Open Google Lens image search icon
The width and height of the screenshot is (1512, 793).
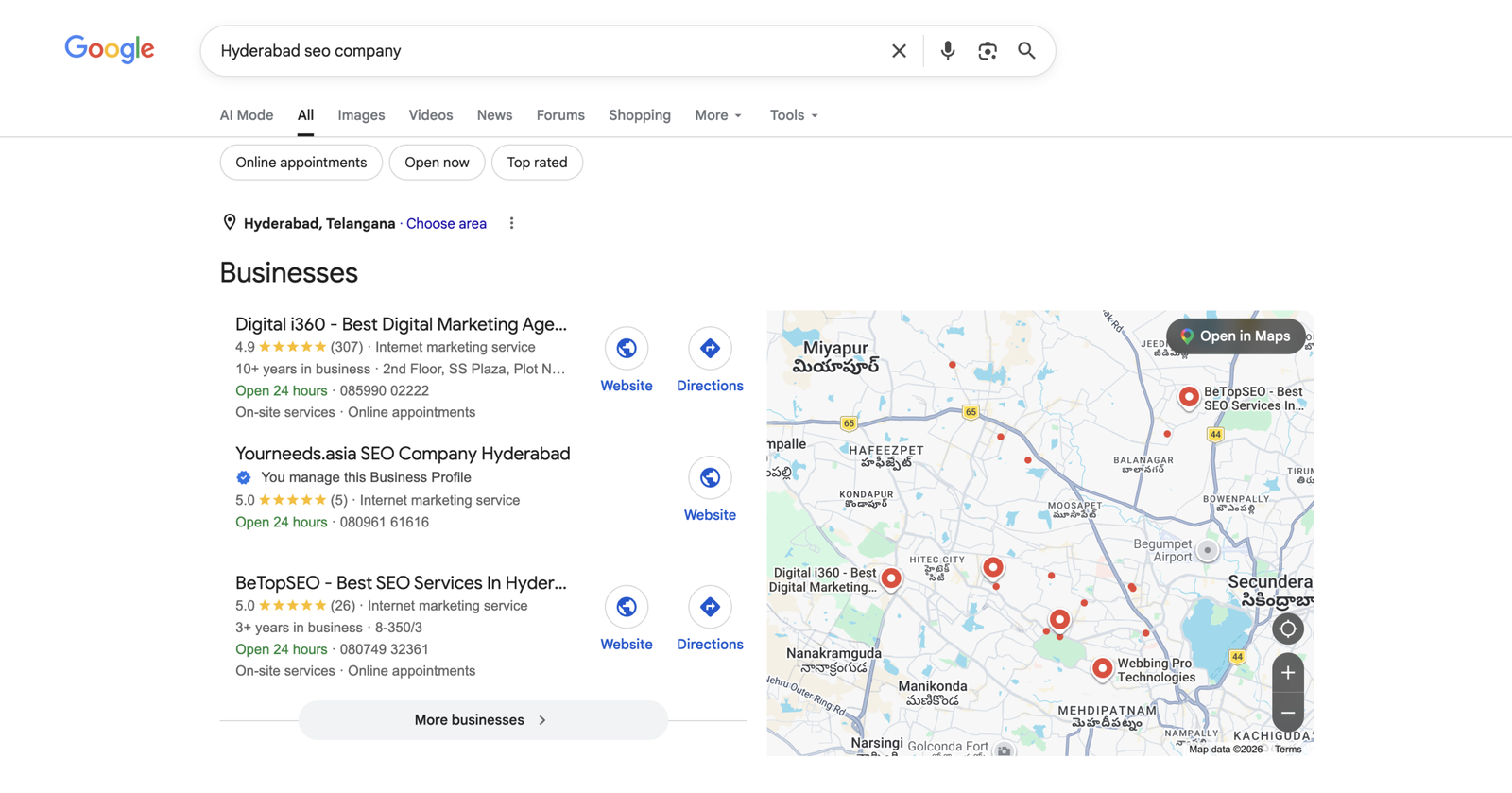(x=988, y=51)
